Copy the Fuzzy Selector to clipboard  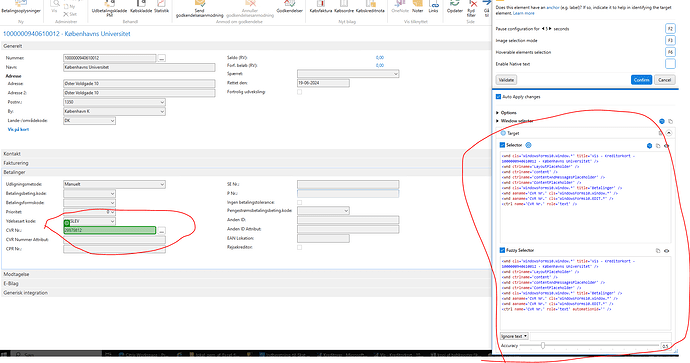658,251
